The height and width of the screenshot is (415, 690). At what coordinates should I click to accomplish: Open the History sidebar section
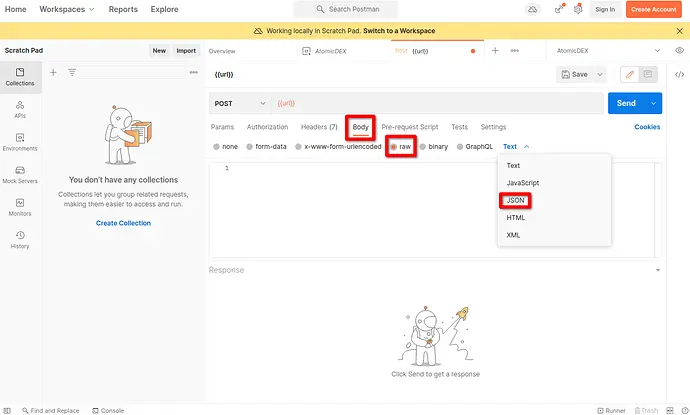tap(20, 239)
